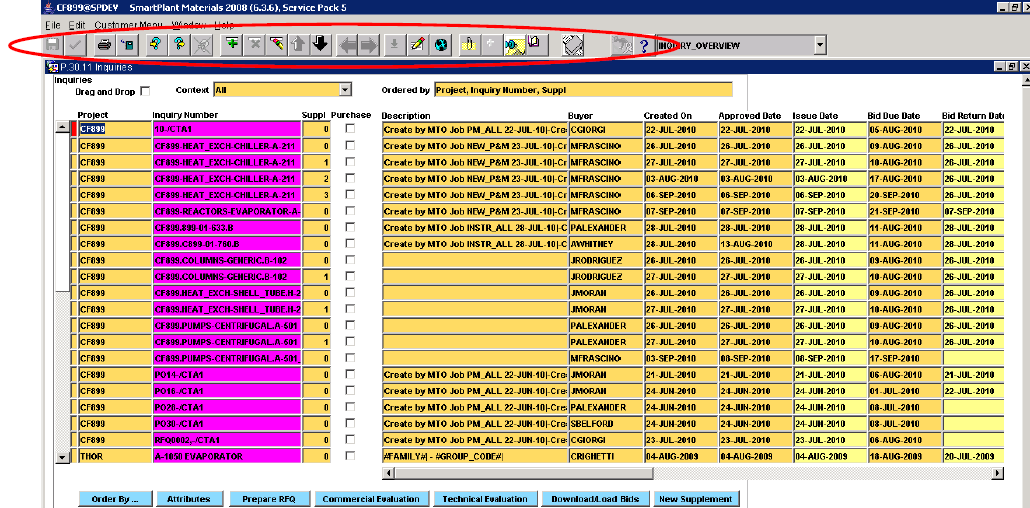Click the greyed-out plus icon beside paperclip
The image size is (1030, 508).
click(490, 45)
